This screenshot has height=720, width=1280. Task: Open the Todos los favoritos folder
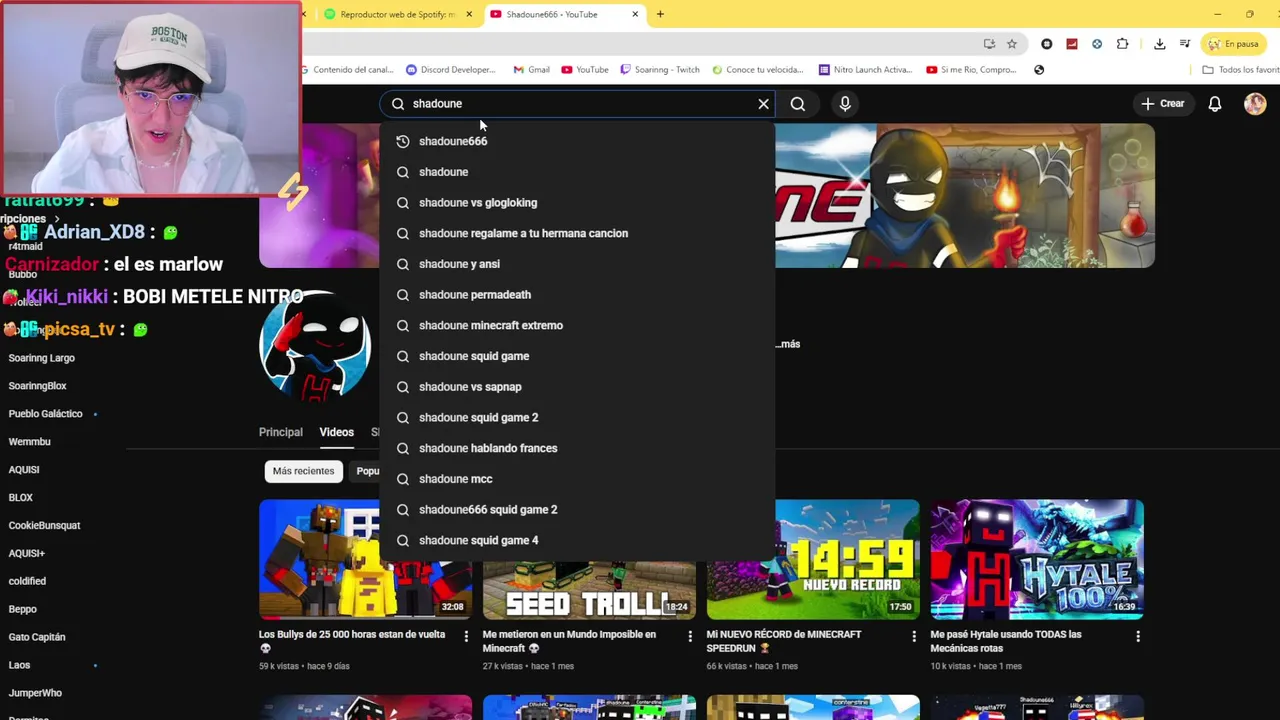1241,70
